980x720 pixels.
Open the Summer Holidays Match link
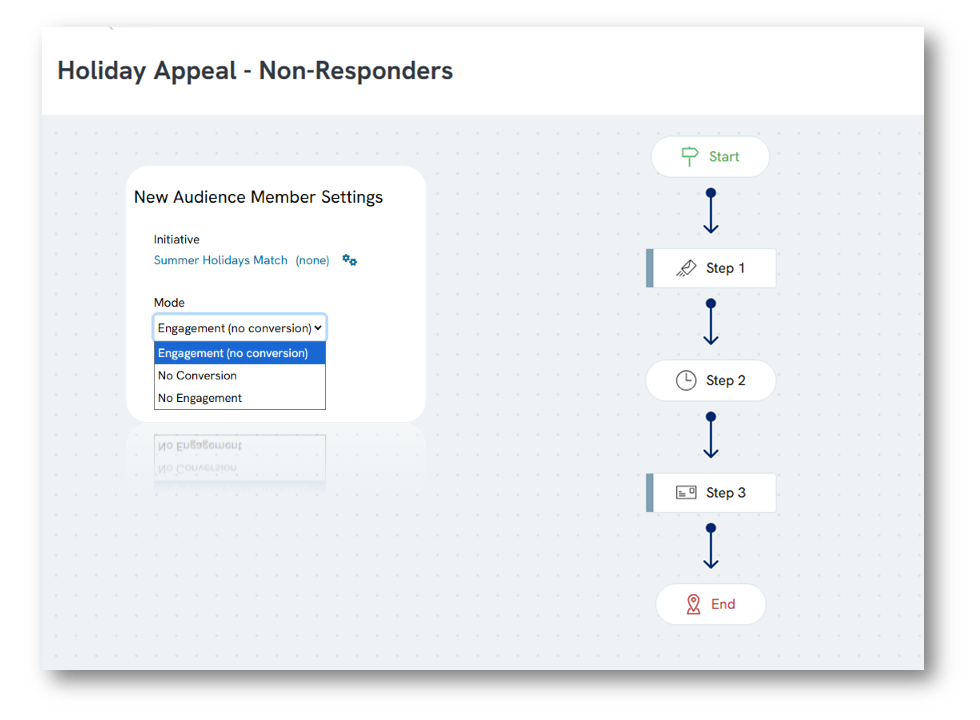click(222, 260)
